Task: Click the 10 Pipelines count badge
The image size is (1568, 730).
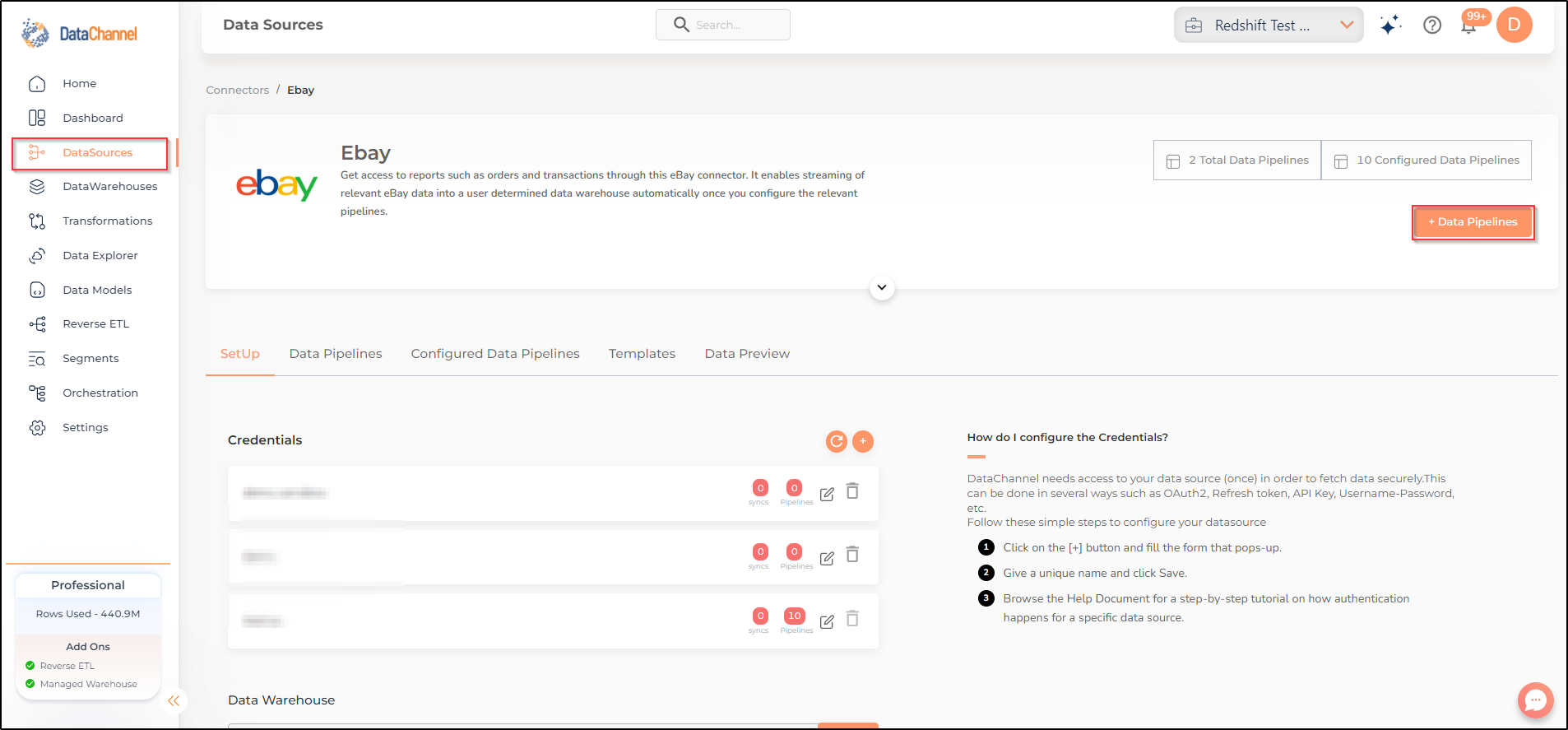Action: pos(795,616)
